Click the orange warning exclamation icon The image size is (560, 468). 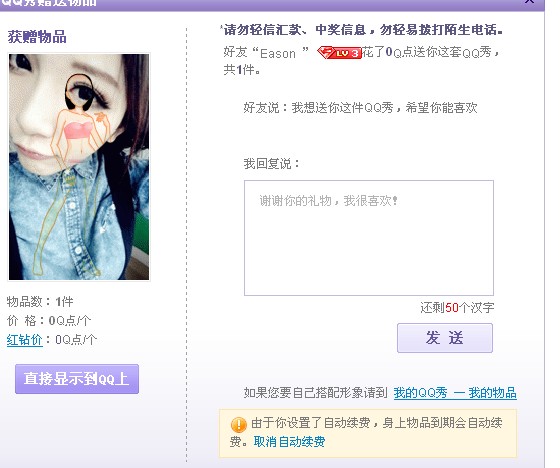239,424
